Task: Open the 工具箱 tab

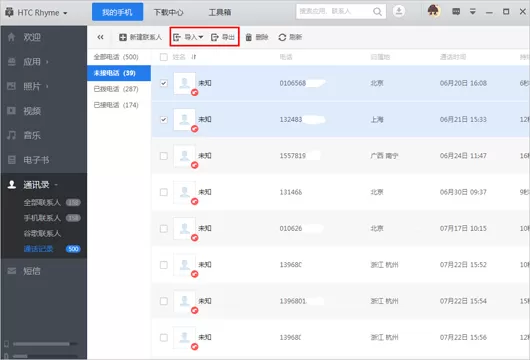Action: pyautogui.click(x=220, y=13)
